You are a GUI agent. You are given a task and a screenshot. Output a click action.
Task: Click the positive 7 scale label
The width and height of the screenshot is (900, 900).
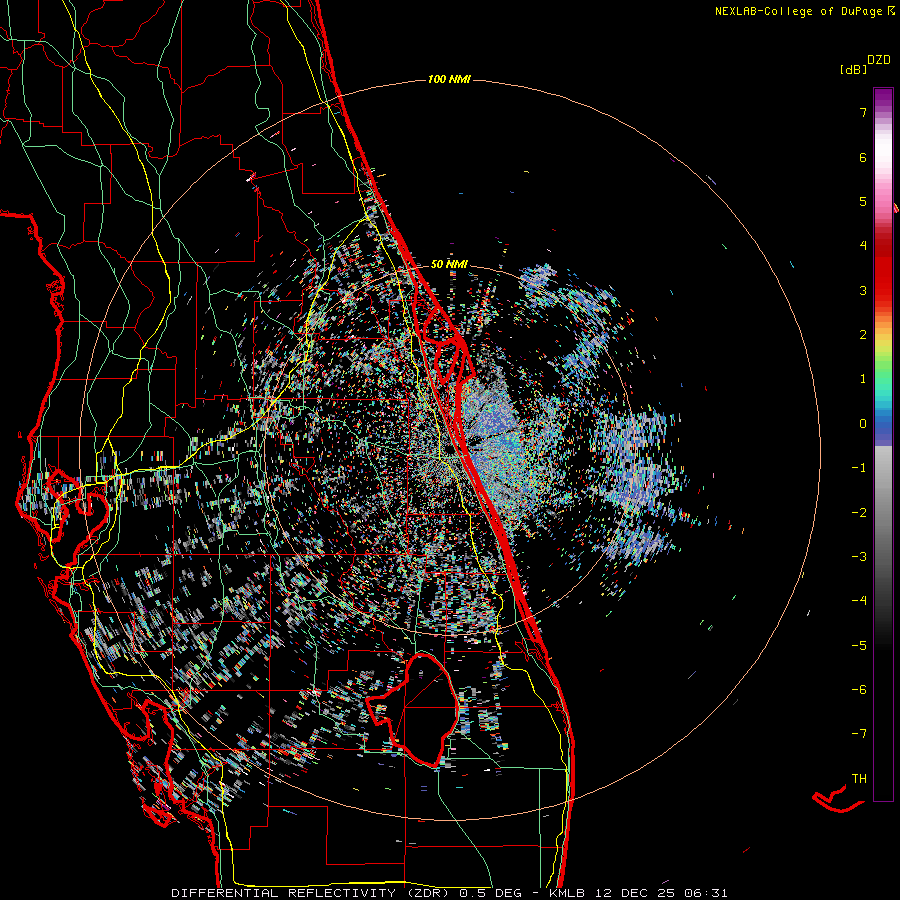(863, 112)
